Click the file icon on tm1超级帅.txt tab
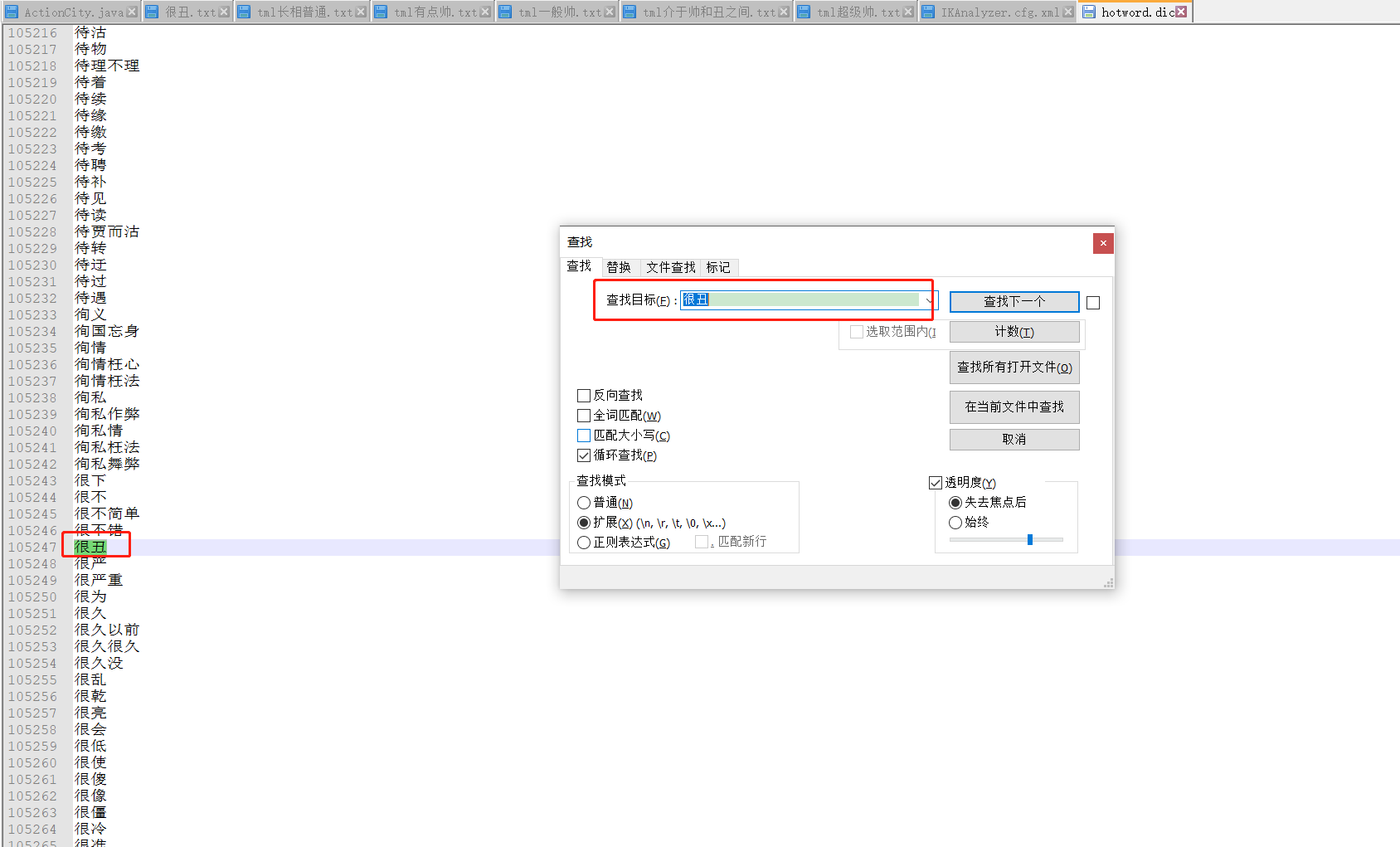 click(802, 11)
